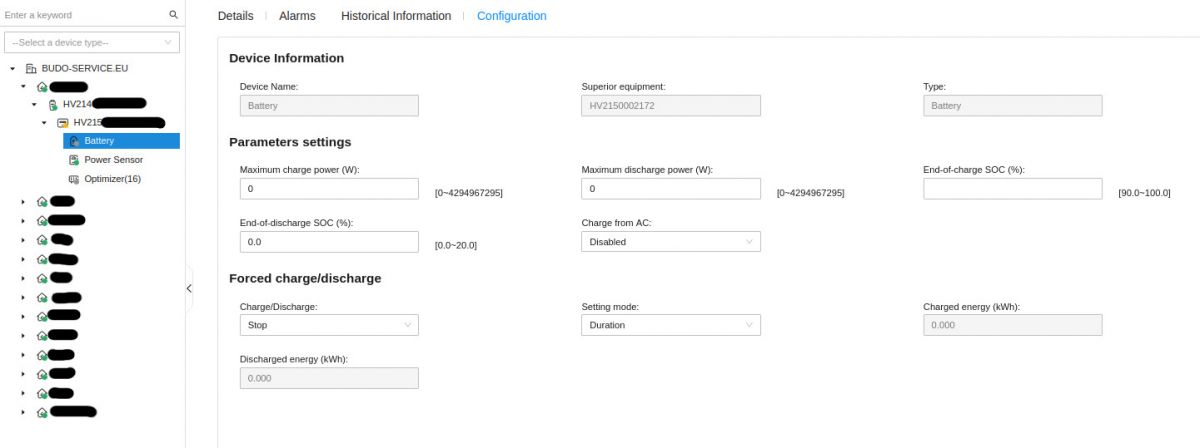Collapse the left sidebar panel handle

point(190,288)
